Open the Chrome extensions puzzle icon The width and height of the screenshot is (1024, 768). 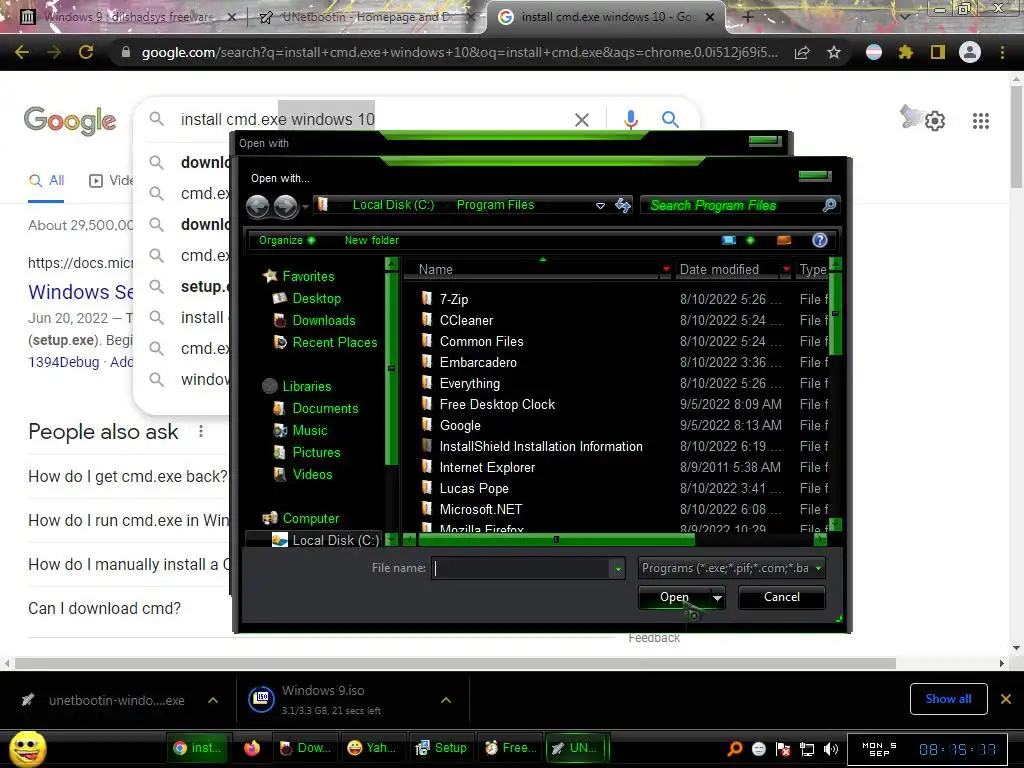[905, 52]
